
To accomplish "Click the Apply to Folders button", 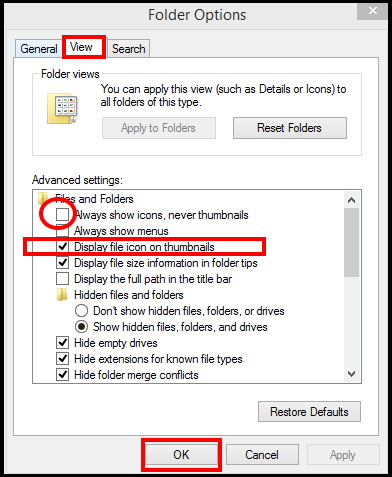I will click(x=159, y=128).
